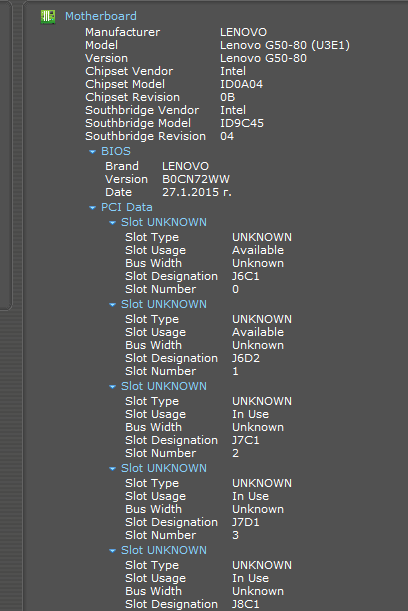
Task: Select model value Lenovo G50-80 (U3E1)
Action: tap(285, 45)
